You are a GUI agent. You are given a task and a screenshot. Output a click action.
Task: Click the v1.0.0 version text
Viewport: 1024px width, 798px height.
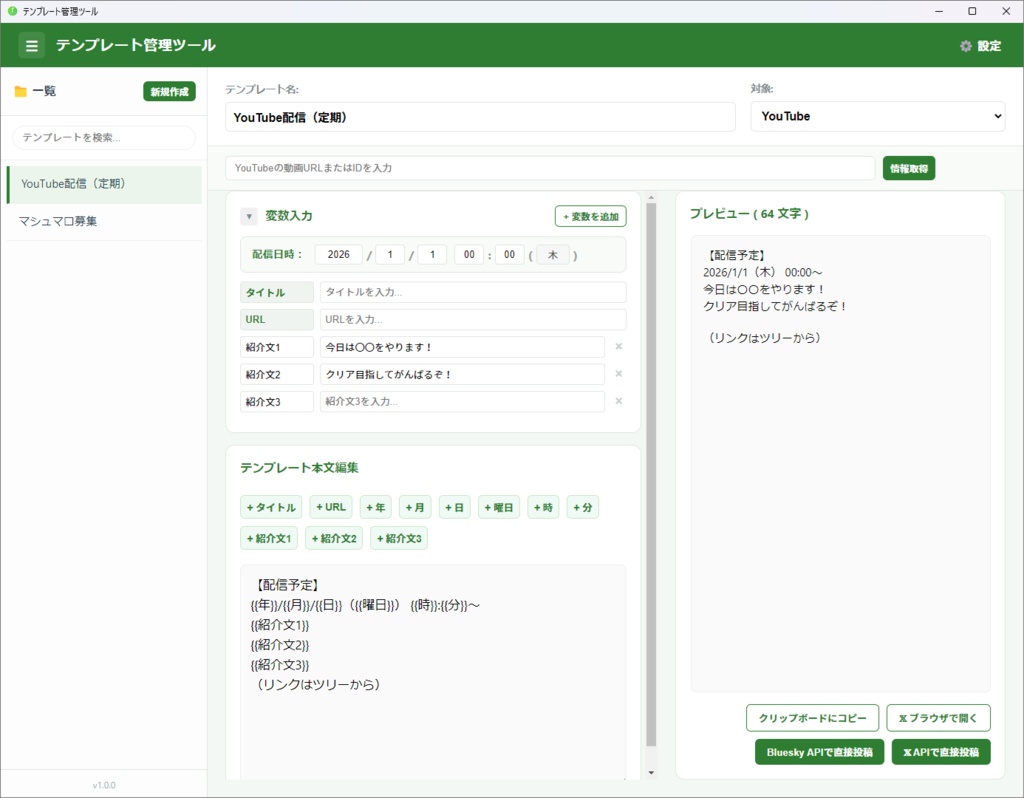point(104,785)
